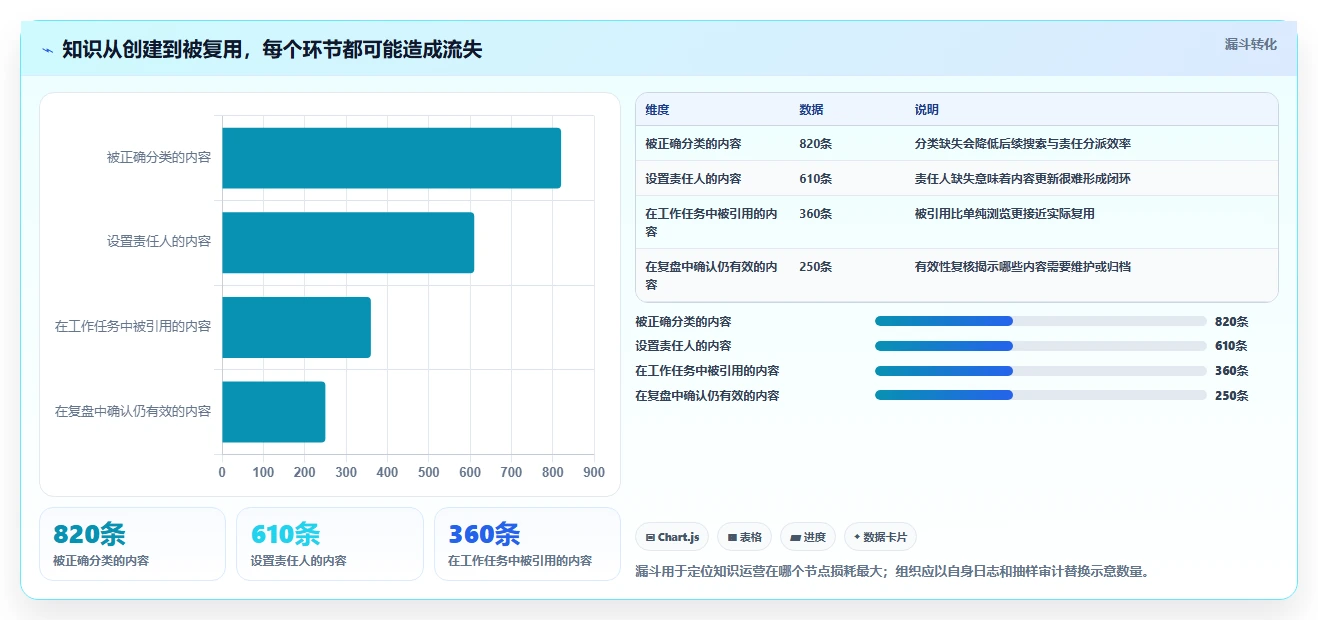Click the 数据 column header
This screenshot has width=1318, height=620.
pyautogui.click(x=811, y=110)
